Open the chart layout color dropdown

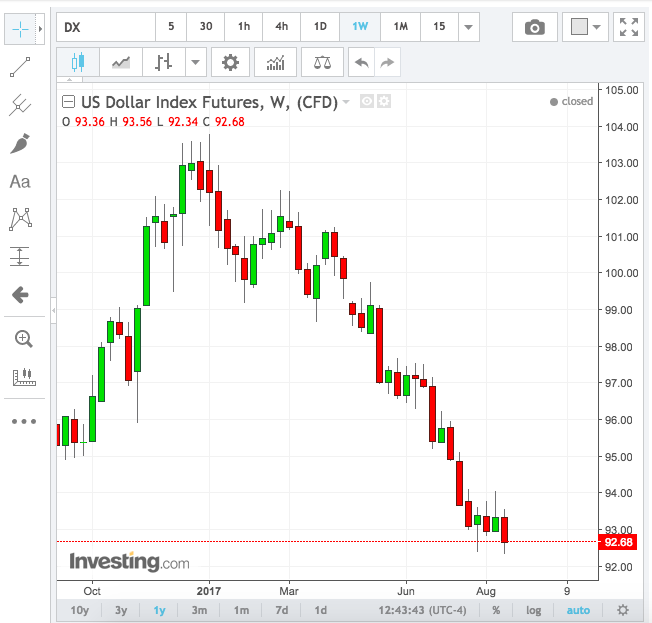[x=585, y=27]
